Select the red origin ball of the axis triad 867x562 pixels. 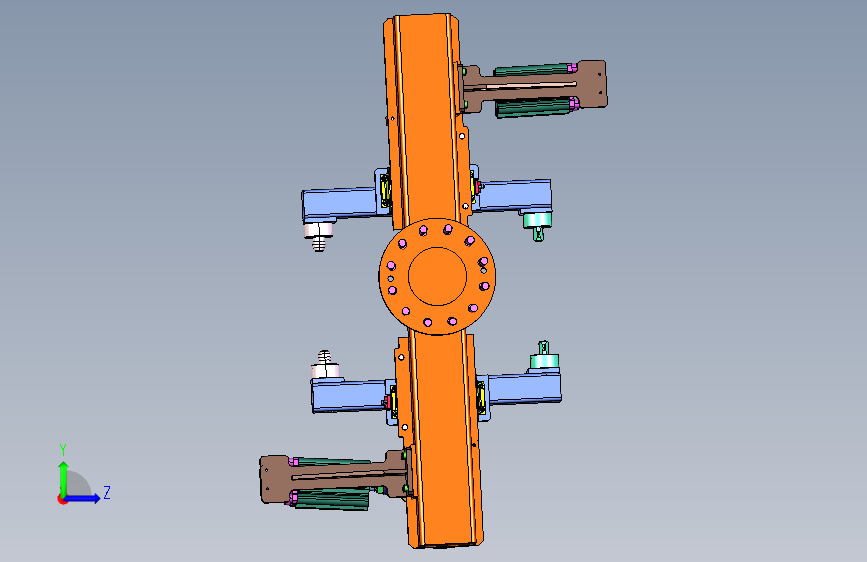(x=62, y=499)
